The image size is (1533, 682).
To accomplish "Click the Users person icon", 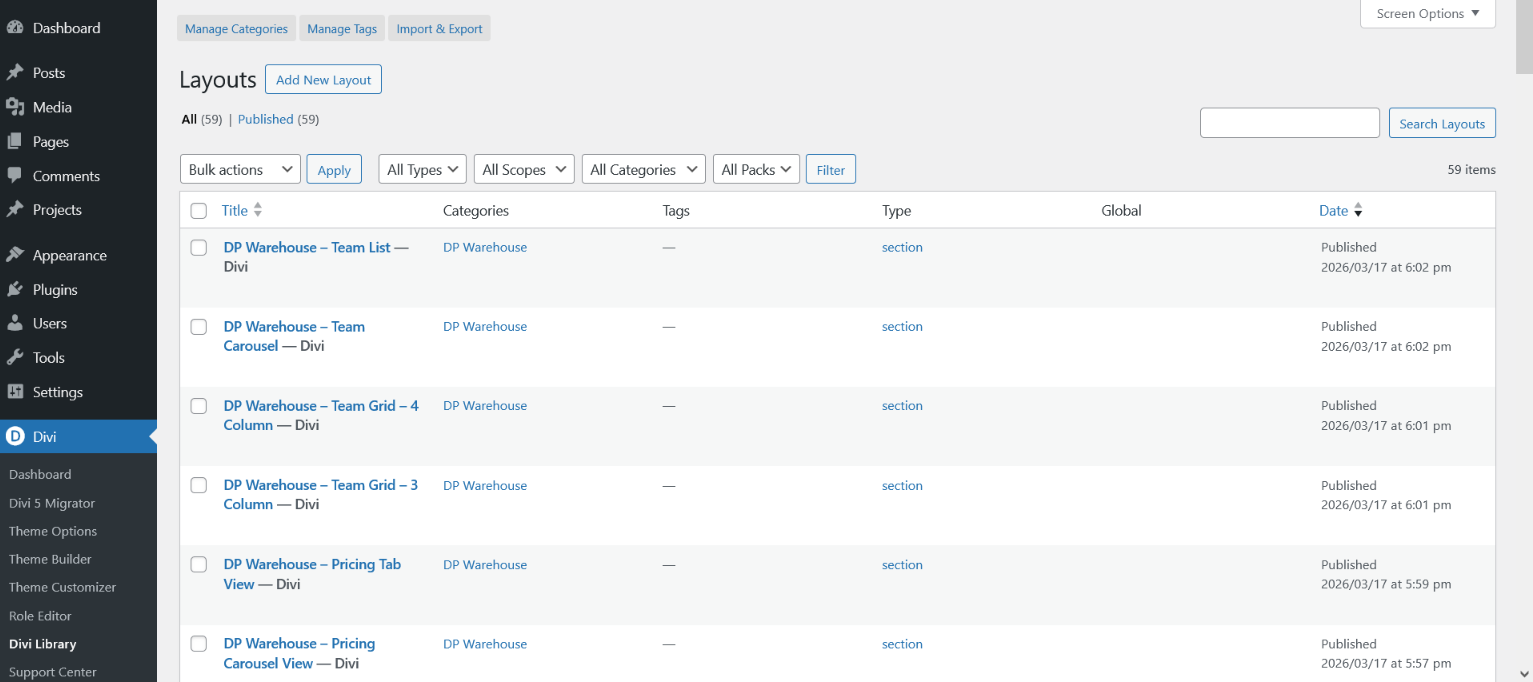I will pyautogui.click(x=15, y=323).
